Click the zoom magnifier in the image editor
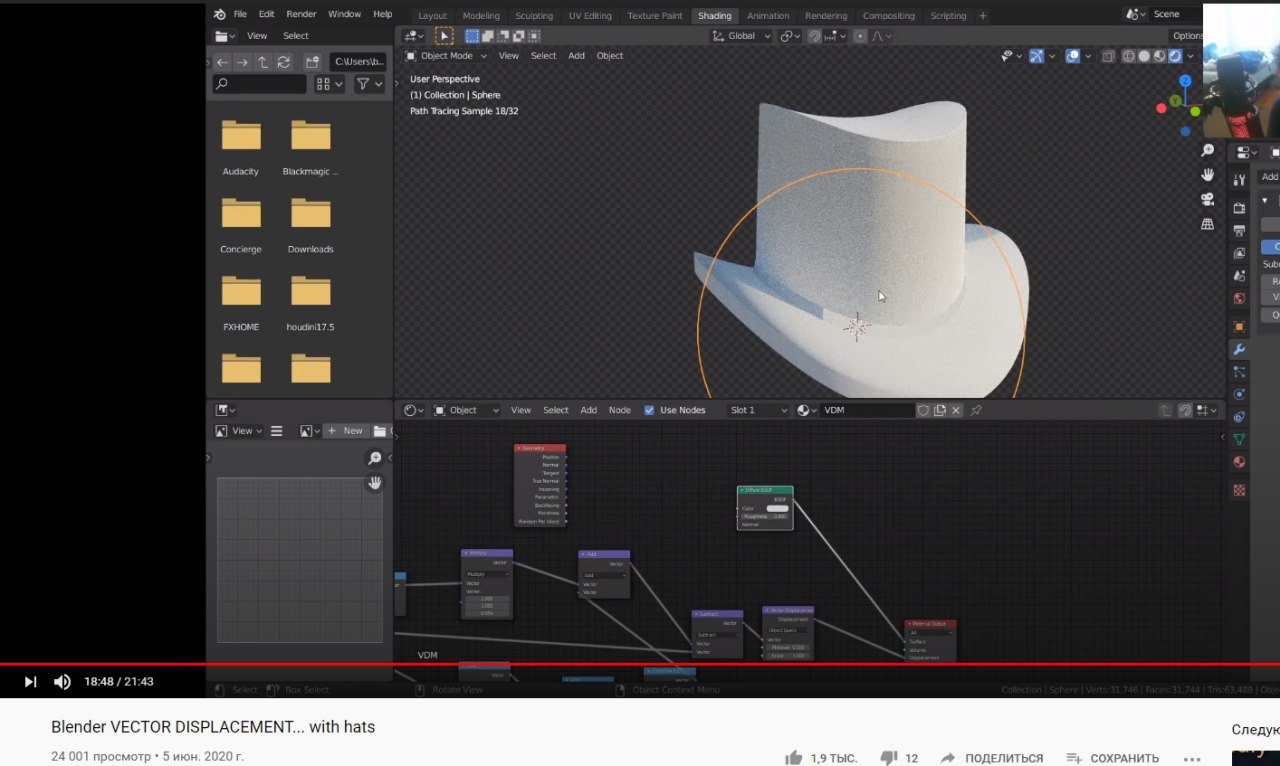The width and height of the screenshot is (1280, 766). point(375,458)
